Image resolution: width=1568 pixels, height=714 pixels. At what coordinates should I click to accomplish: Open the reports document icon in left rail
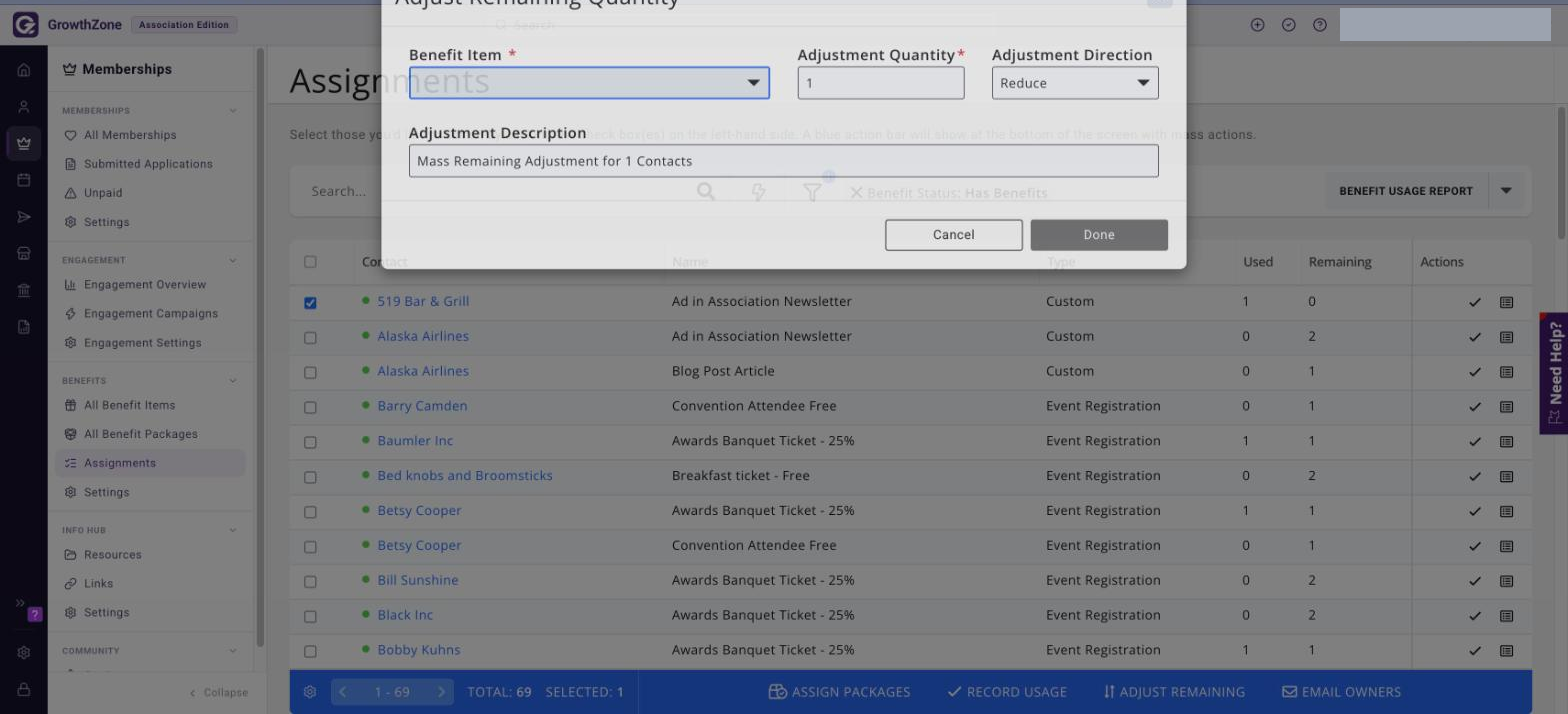tap(24, 327)
